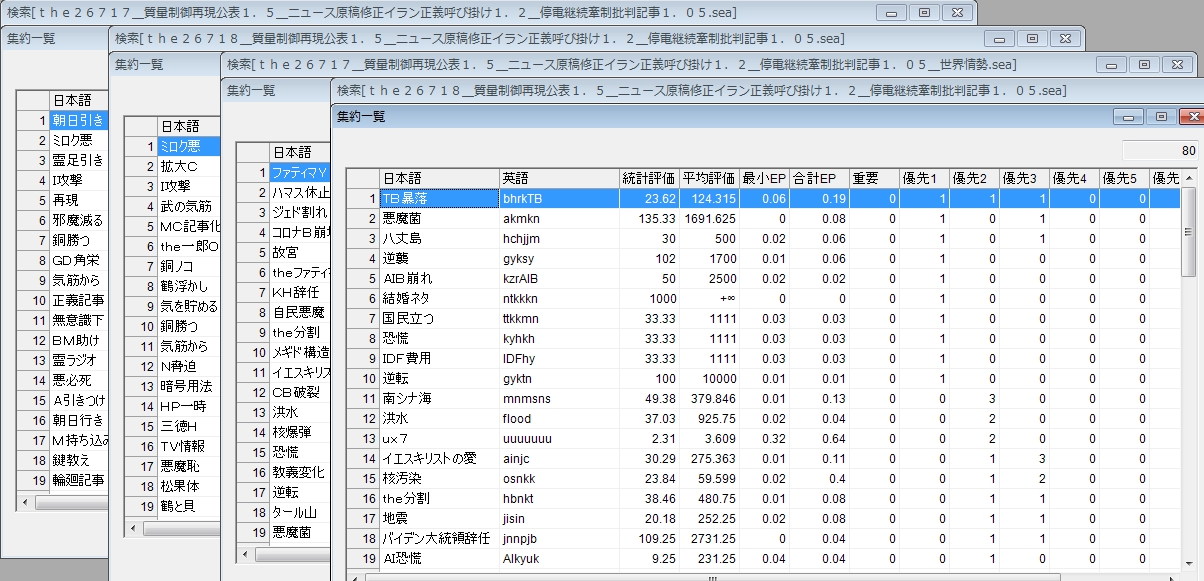Select the 逆襲 cell
The image size is (1204, 581).
[439, 258]
